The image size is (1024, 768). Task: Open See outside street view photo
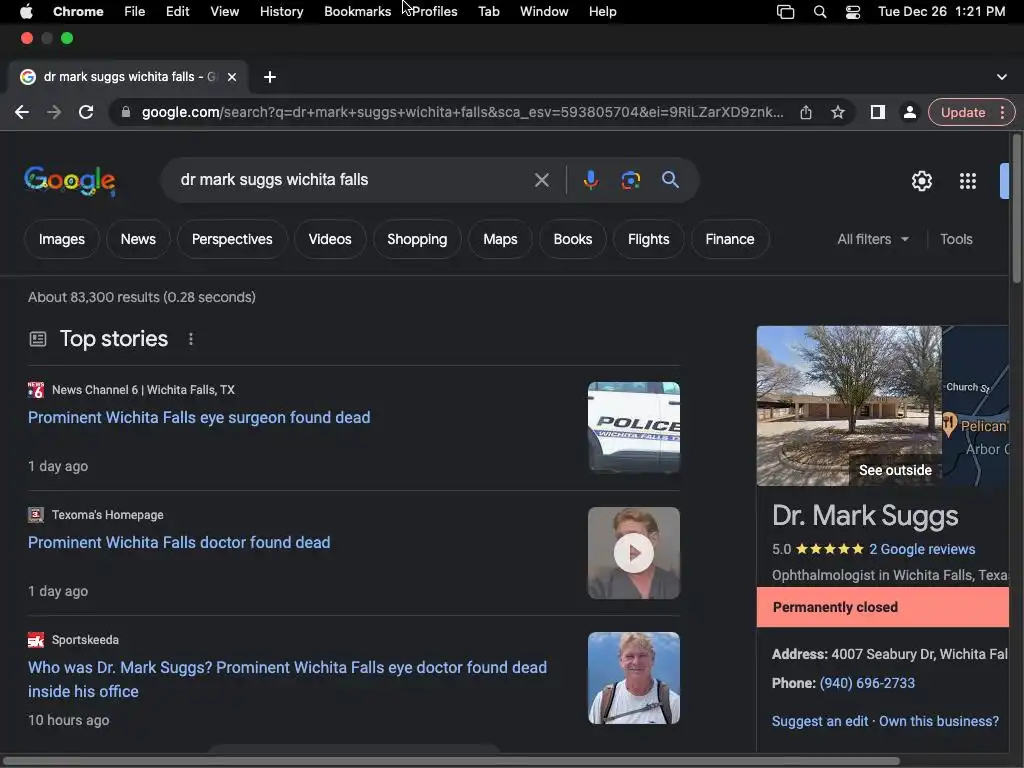click(849, 406)
